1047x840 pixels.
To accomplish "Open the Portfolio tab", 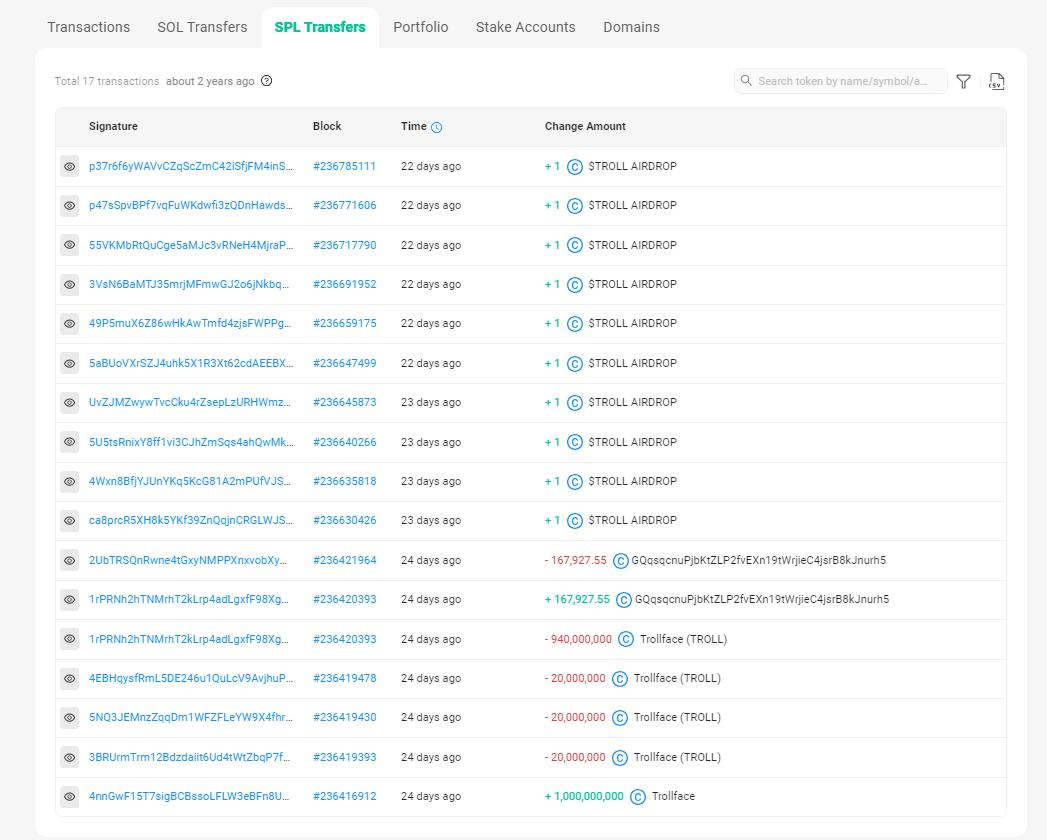I will (x=421, y=27).
